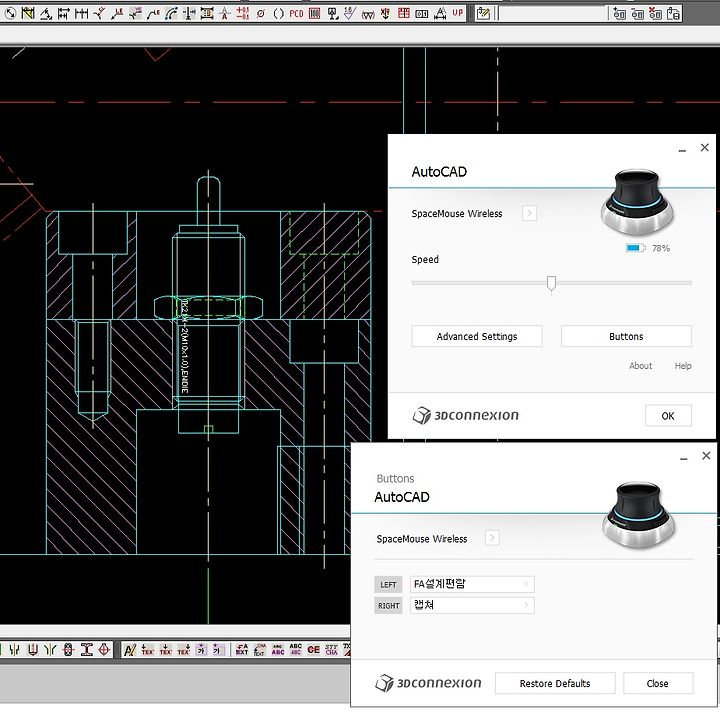
Task: Open the RIGHT button assignment 캡쳐
Action: (x=472, y=605)
